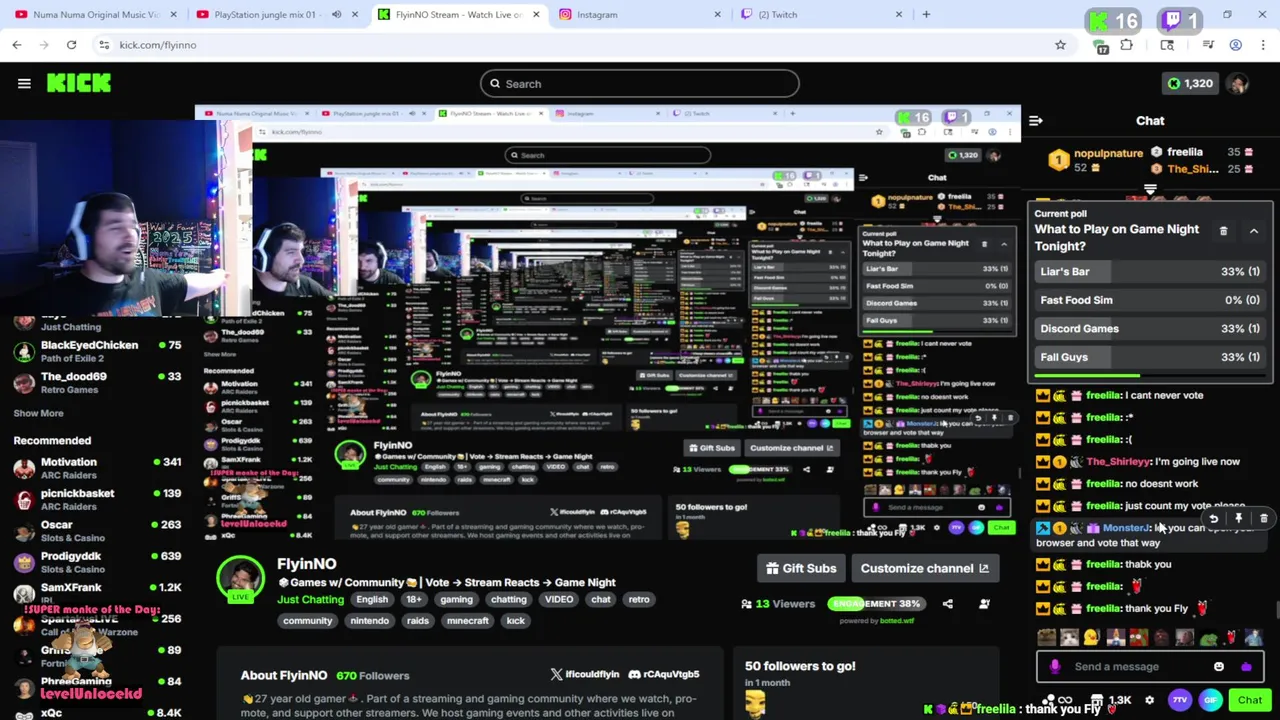Click the FlyinNO streamer avatar
This screenshot has height=720, width=1280.
click(241, 577)
